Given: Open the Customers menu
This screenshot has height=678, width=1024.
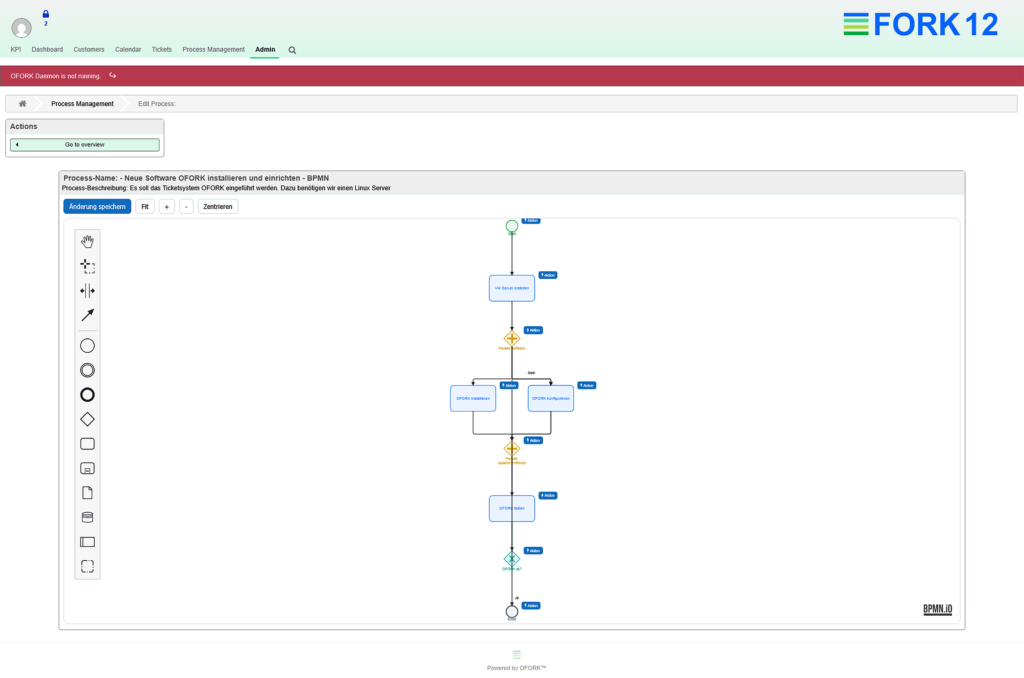Looking at the screenshot, I should (x=89, y=50).
